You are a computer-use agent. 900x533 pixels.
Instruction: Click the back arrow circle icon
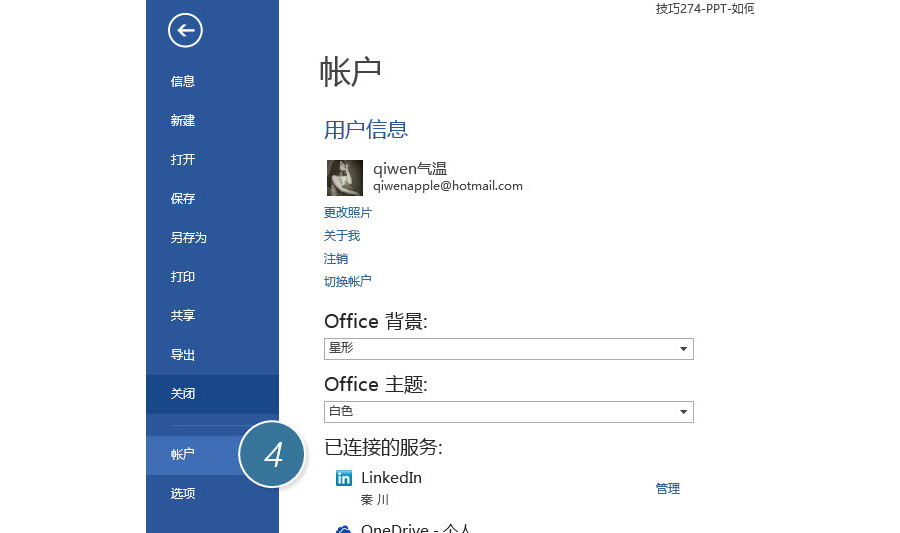pos(185,30)
